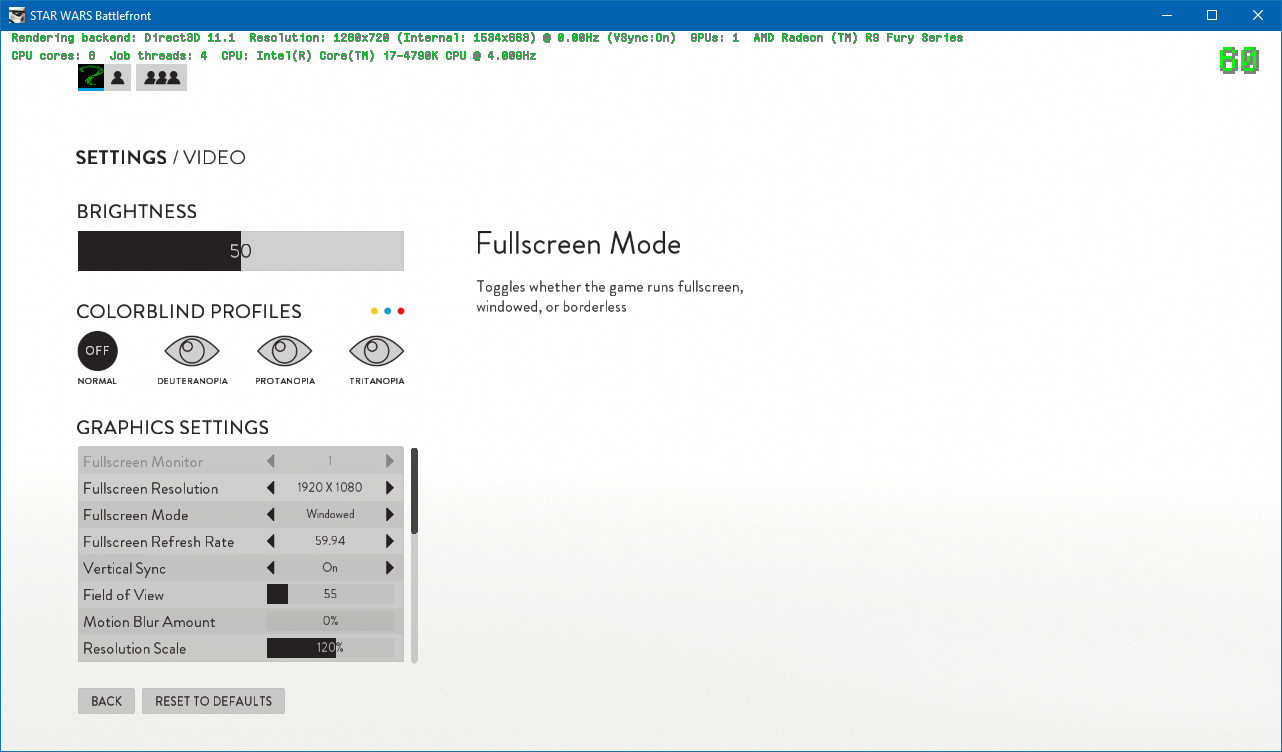Select the Deuteranopia eye icon

tap(192, 351)
